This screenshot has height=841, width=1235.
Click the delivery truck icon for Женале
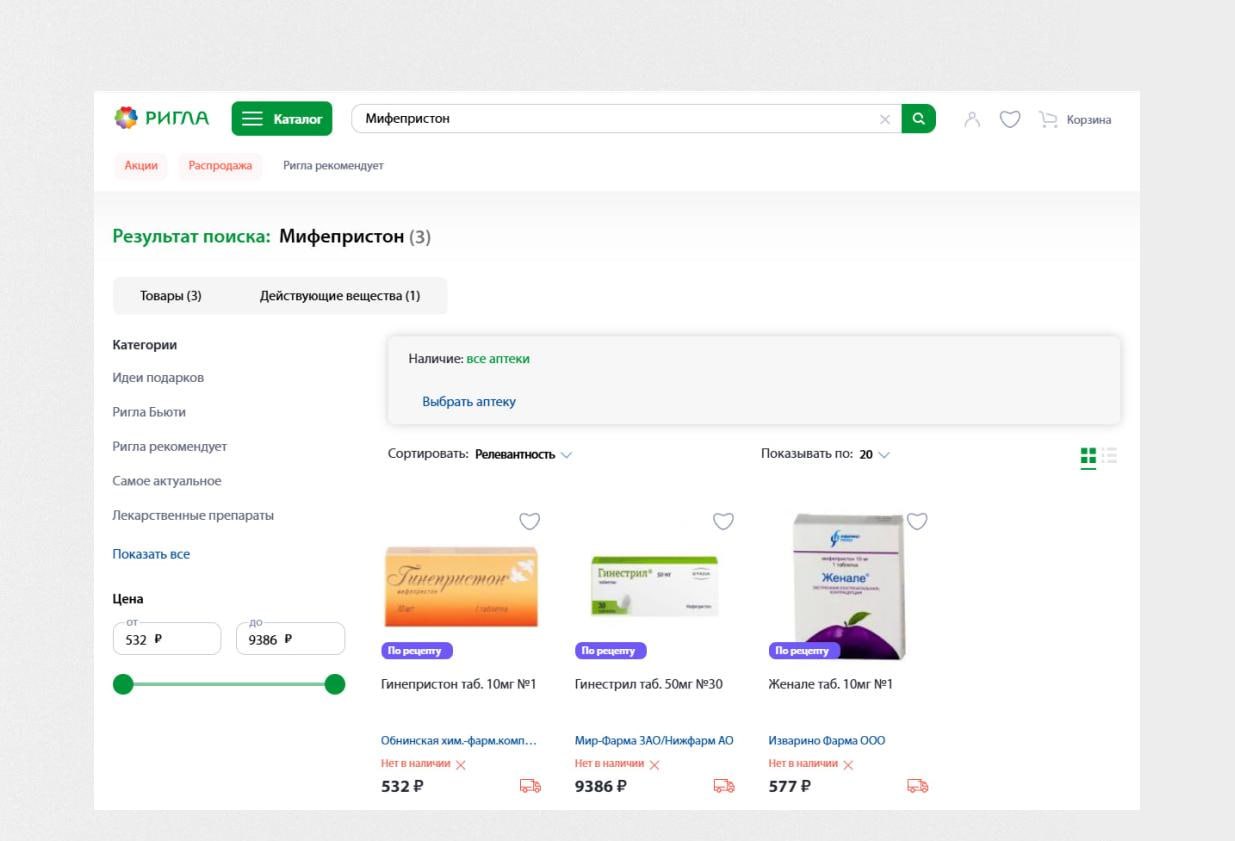[x=918, y=786]
